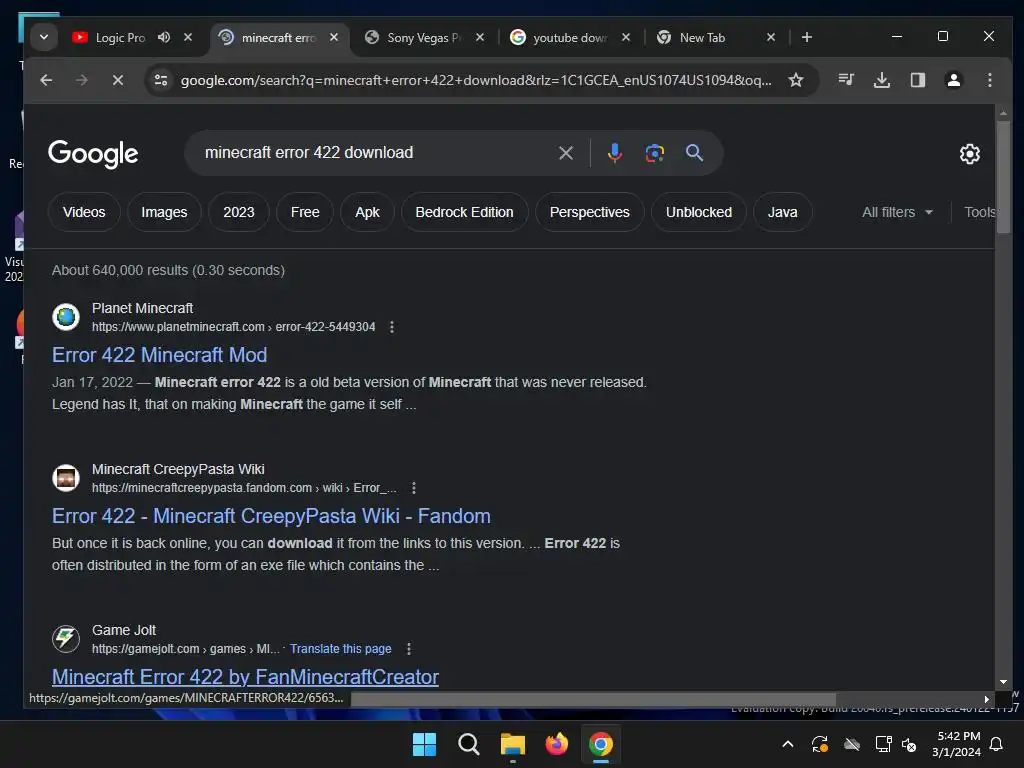Close the Logic Pro tab
Image resolution: width=1024 pixels, height=768 pixels.
tap(188, 37)
